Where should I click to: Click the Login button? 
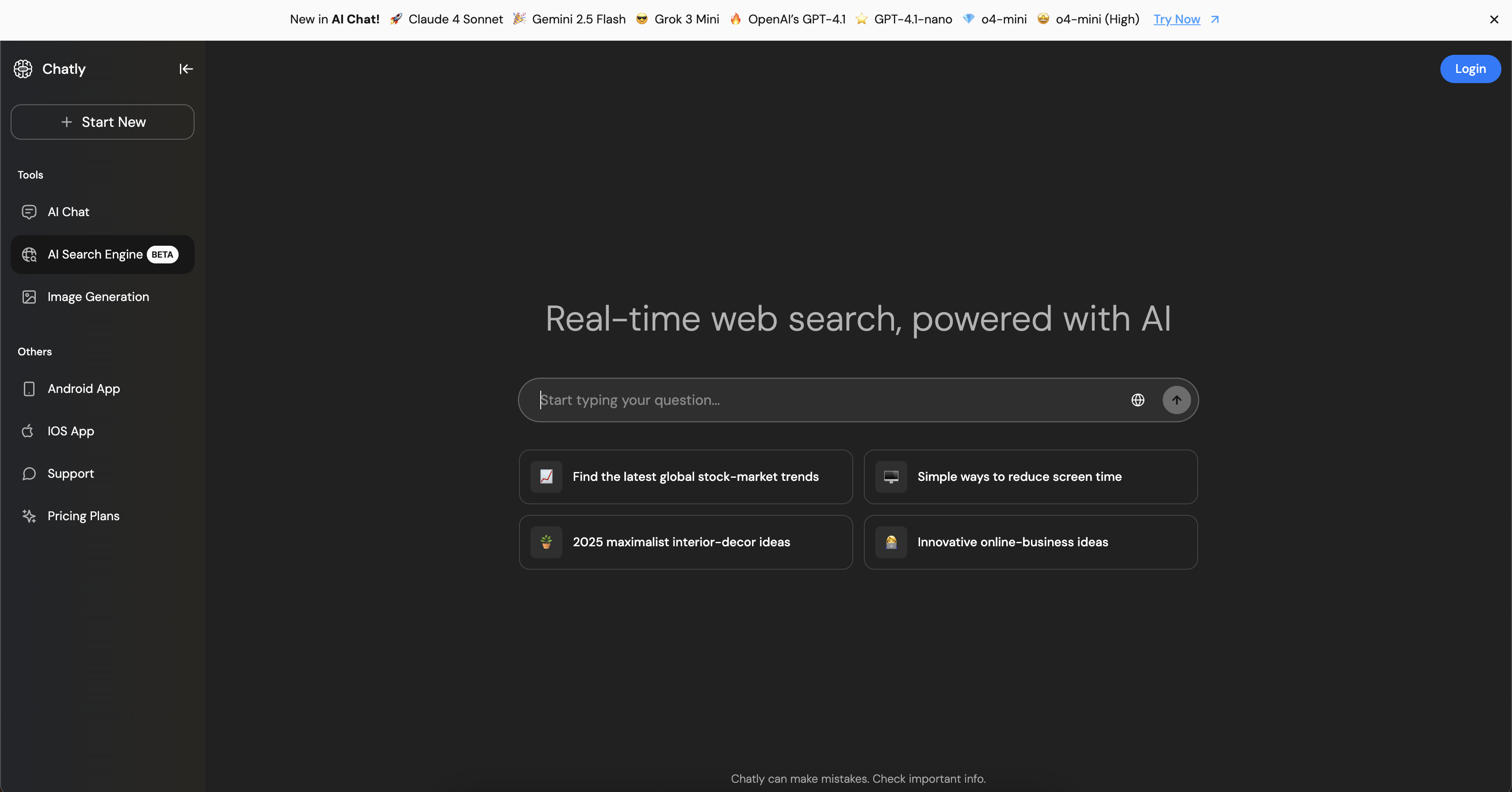pos(1470,69)
